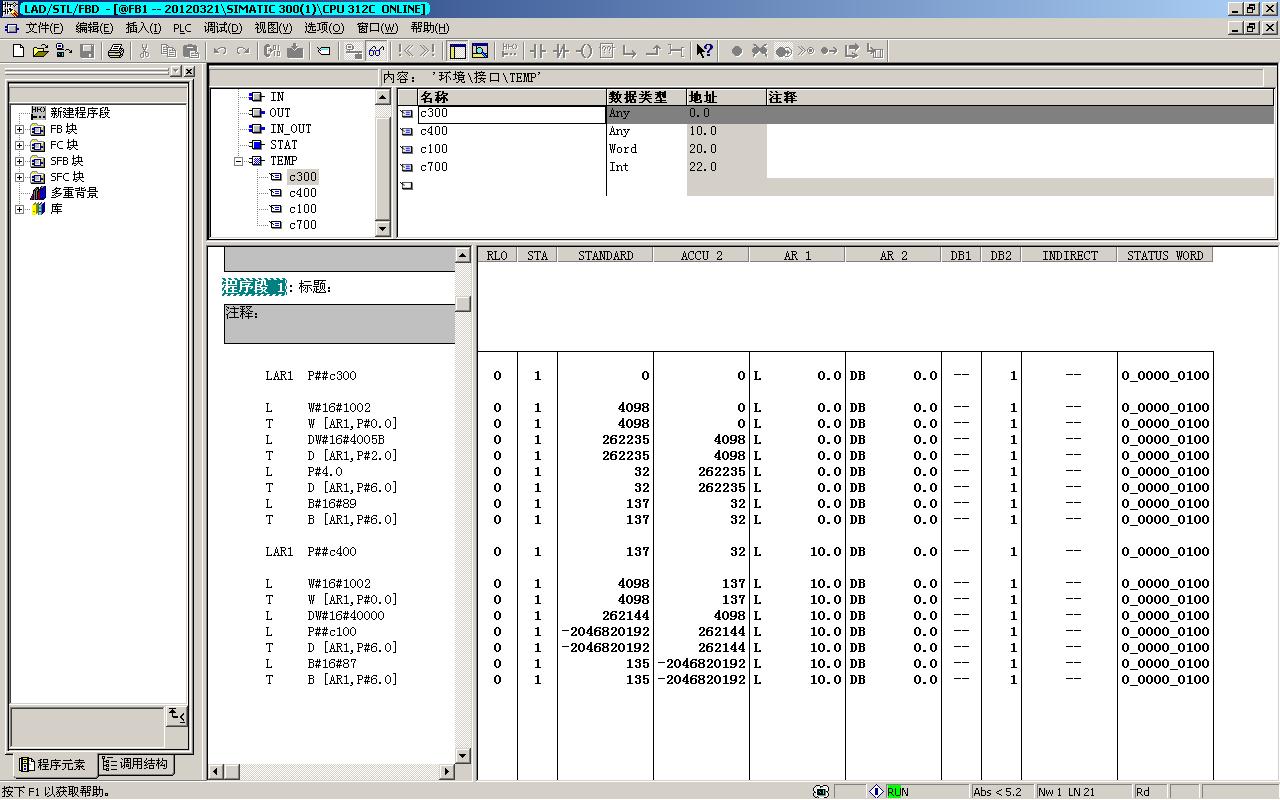Click the STATUS WORD column header
The height and width of the screenshot is (800, 1280).
[x=1165, y=256]
